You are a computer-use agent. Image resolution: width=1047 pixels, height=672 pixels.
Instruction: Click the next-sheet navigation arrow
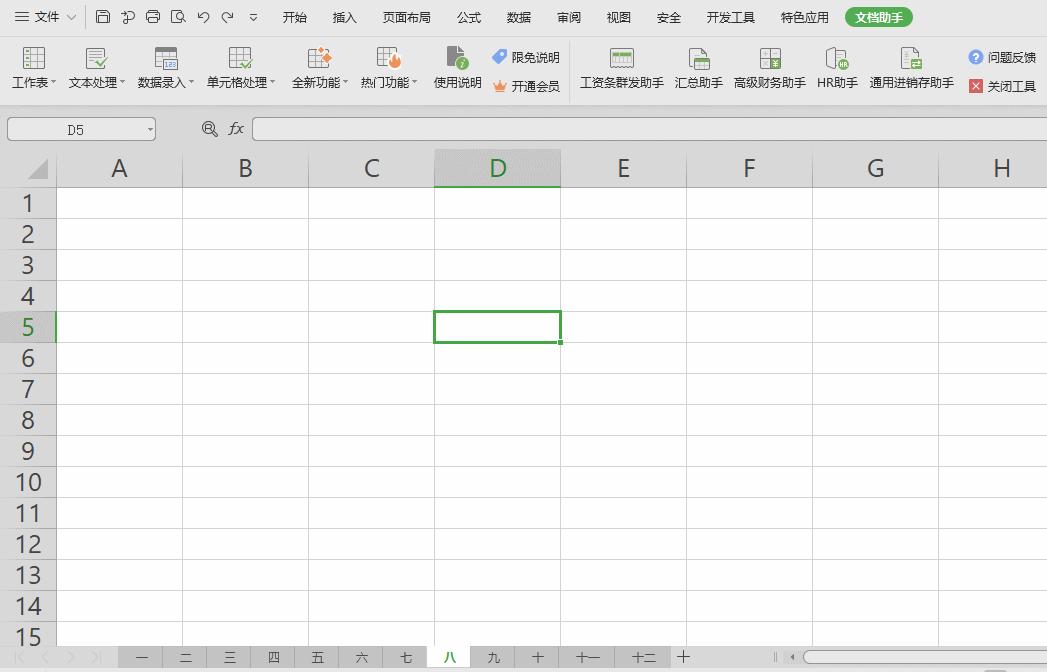(70, 657)
